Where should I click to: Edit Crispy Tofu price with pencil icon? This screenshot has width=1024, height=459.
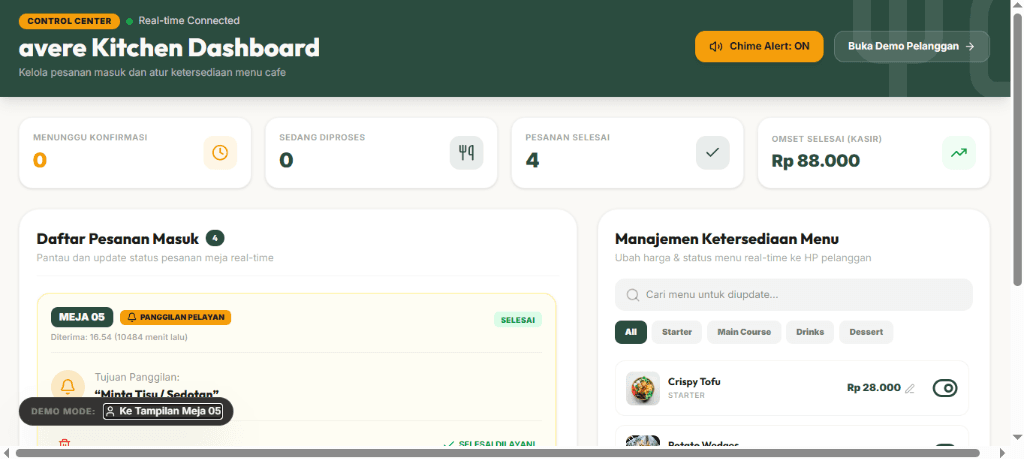click(910, 388)
